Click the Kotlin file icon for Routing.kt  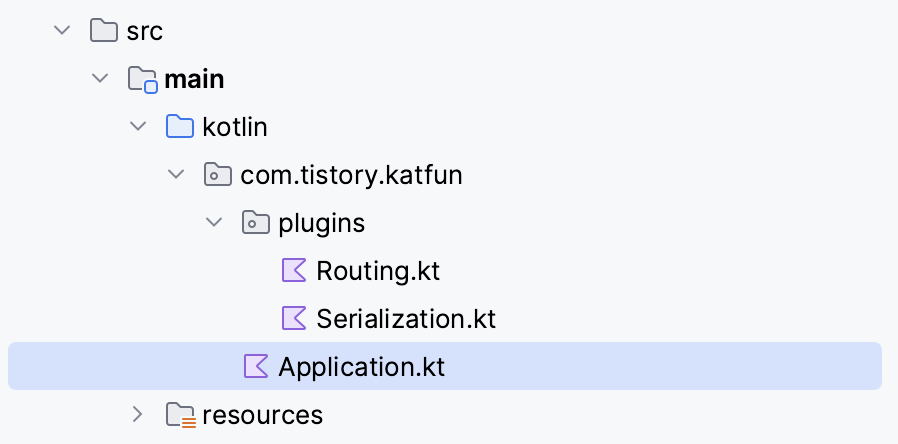pos(294,270)
